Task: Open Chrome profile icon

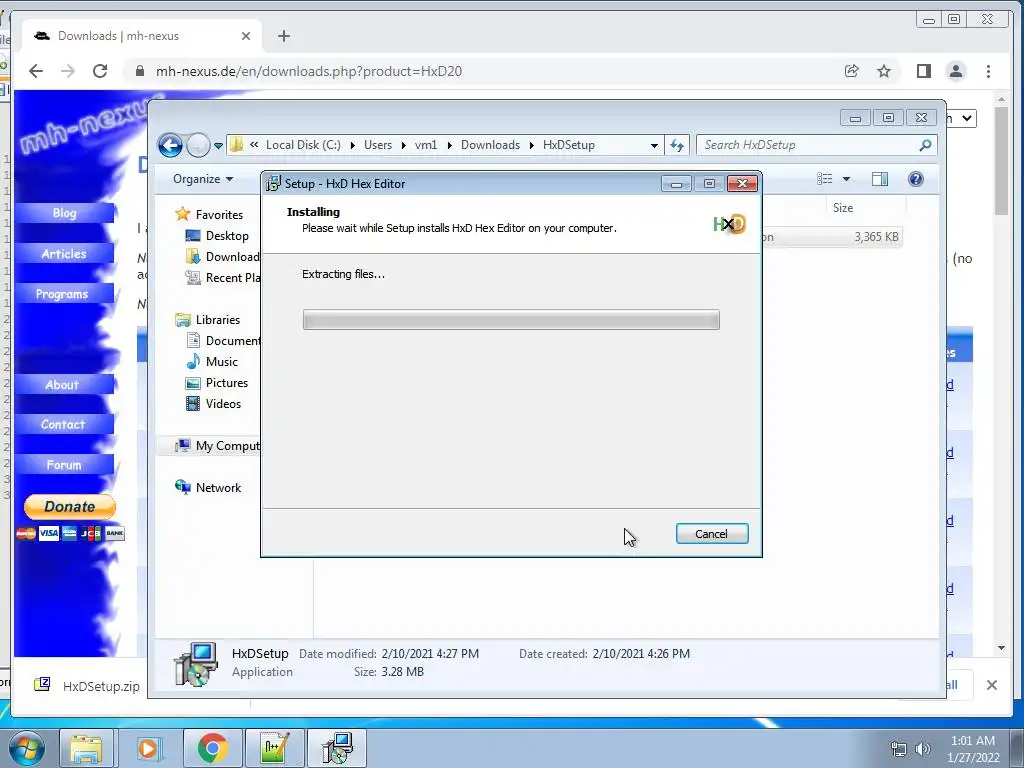Action: (x=955, y=71)
